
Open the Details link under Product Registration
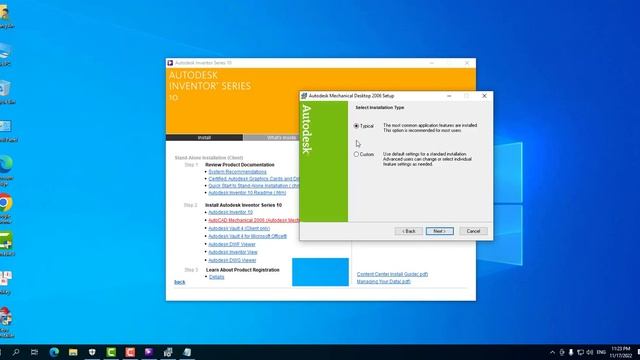pyautogui.click(x=216, y=277)
